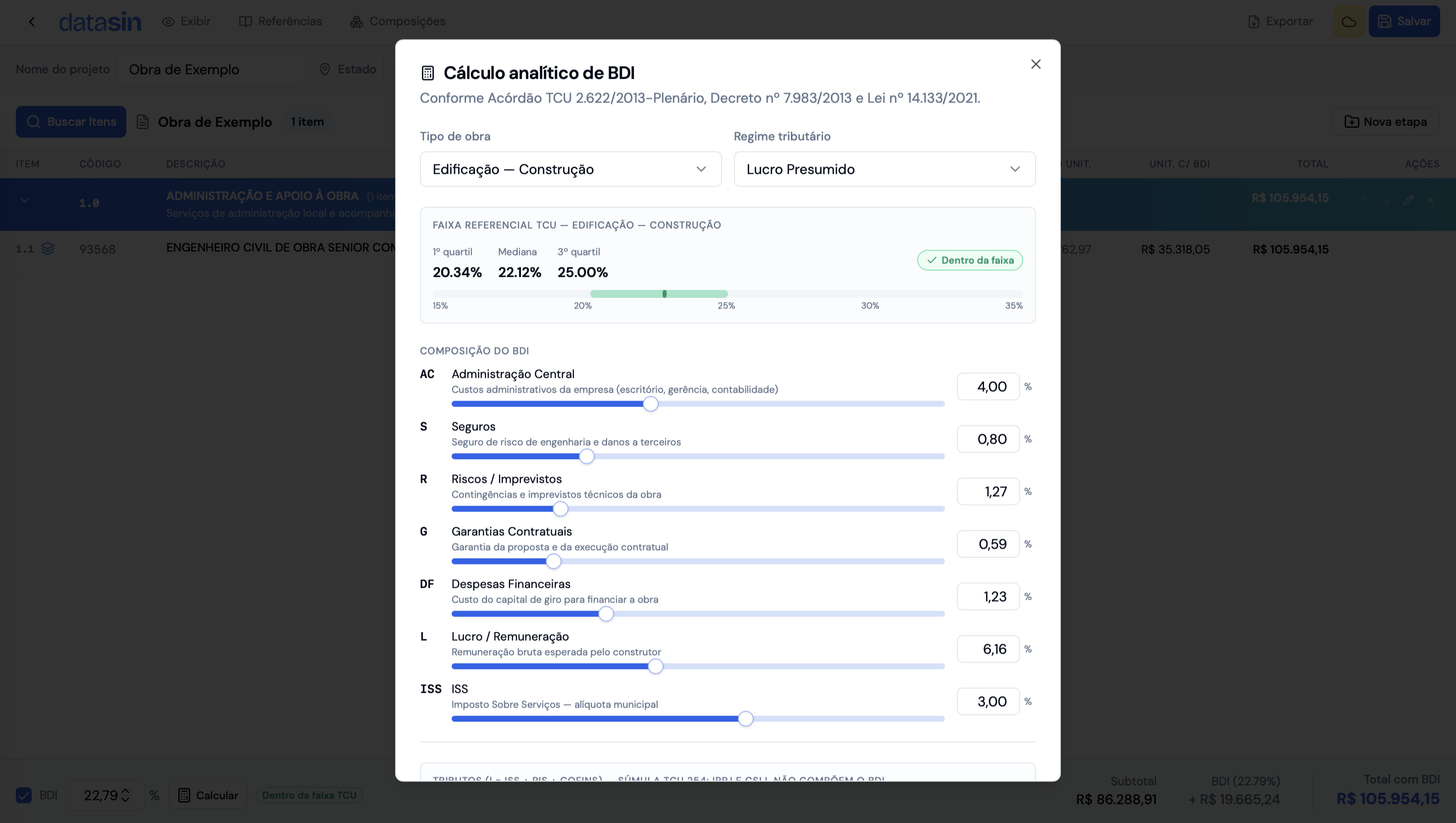
Task: Click the Salvar button
Action: pyautogui.click(x=1404, y=21)
